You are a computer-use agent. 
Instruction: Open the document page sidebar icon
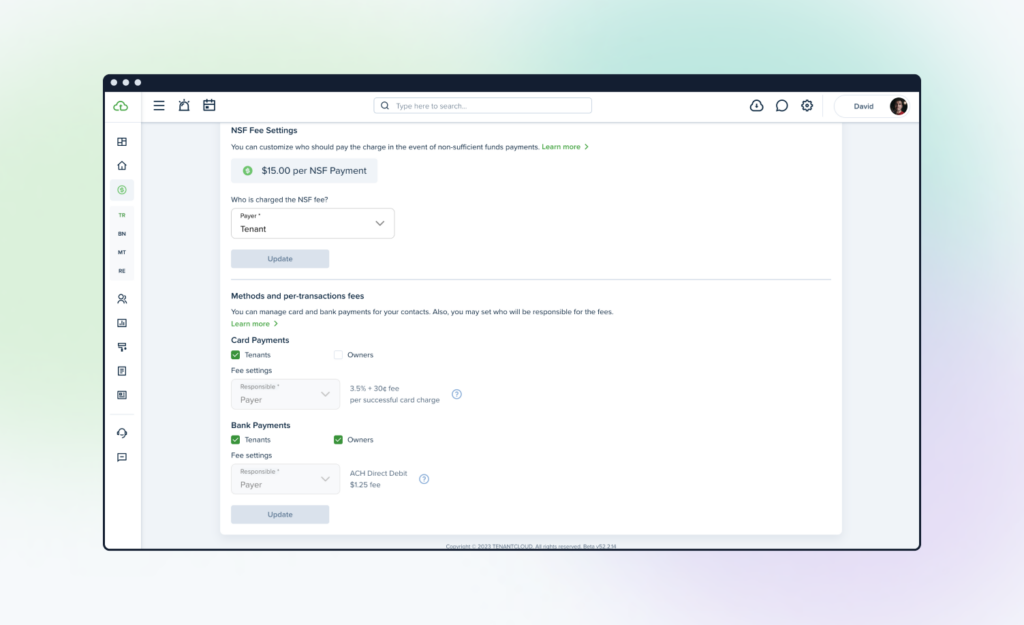pyautogui.click(x=122, y=371)
